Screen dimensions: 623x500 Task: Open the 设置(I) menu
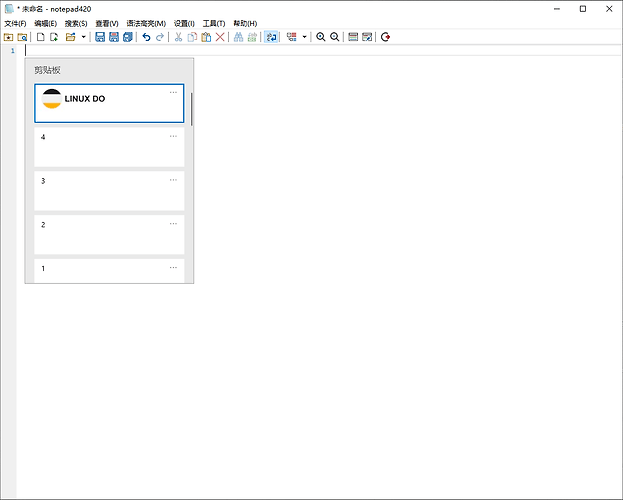(184, 23)
